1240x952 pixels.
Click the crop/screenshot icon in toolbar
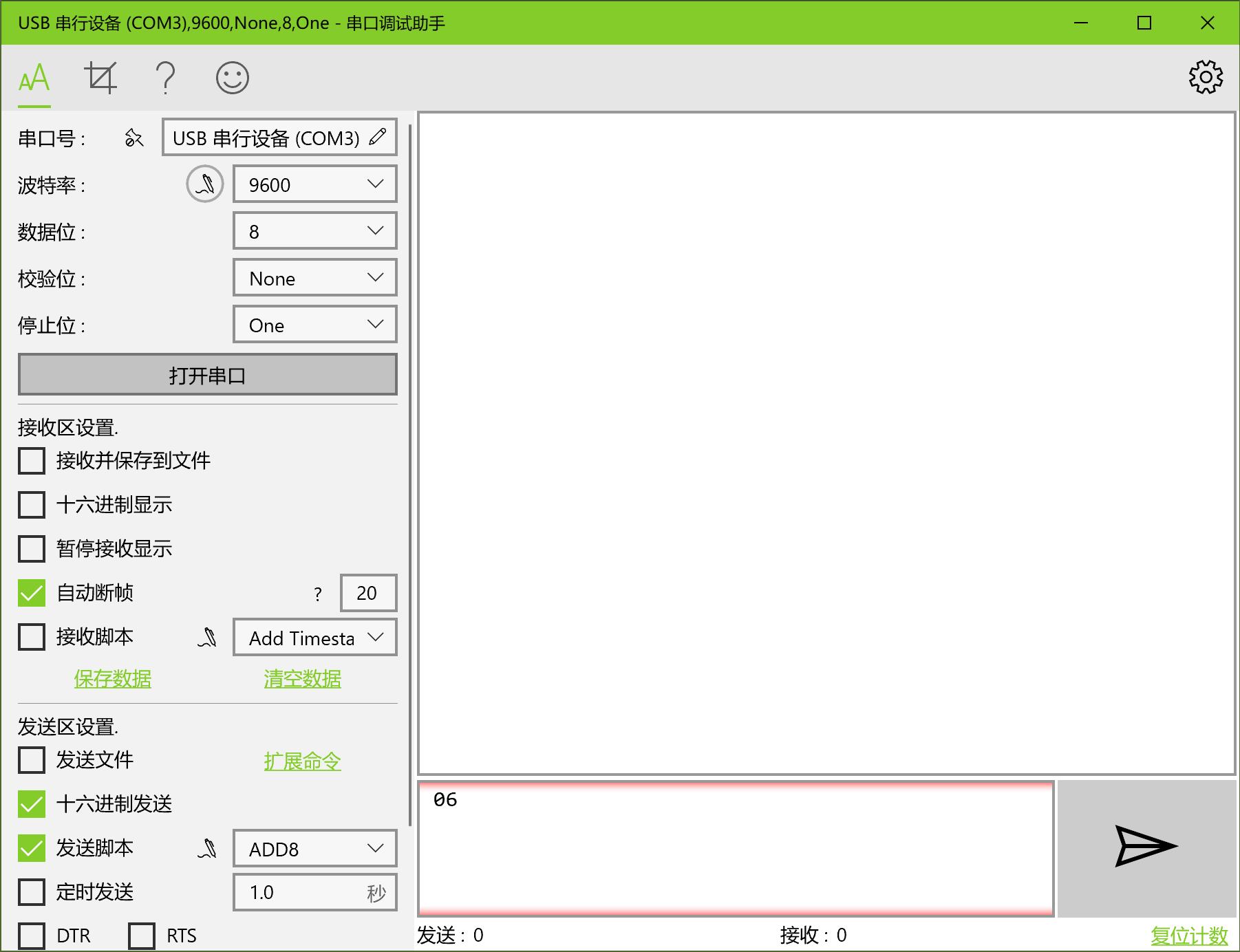pyautogui.click(x=100, y=78)
